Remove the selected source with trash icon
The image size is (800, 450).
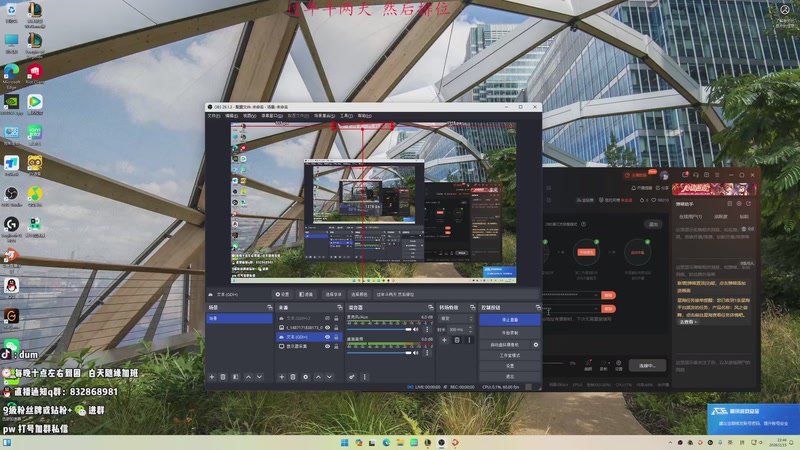click(x=293, y=377)
